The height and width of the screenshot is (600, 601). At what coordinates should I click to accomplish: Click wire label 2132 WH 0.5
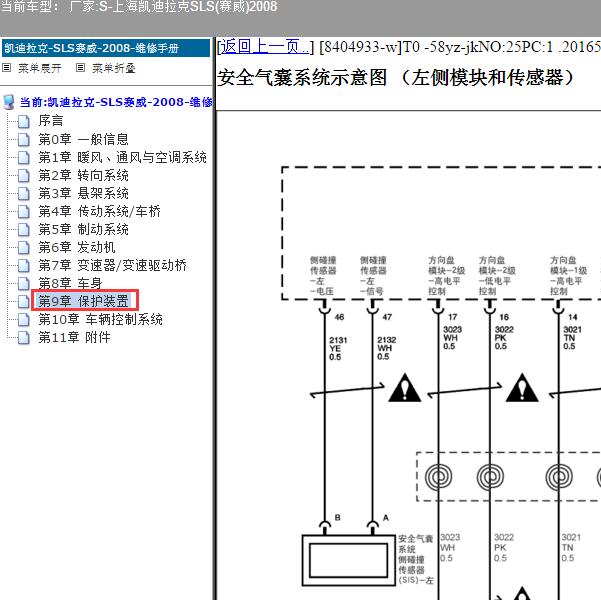pos(386,348)
